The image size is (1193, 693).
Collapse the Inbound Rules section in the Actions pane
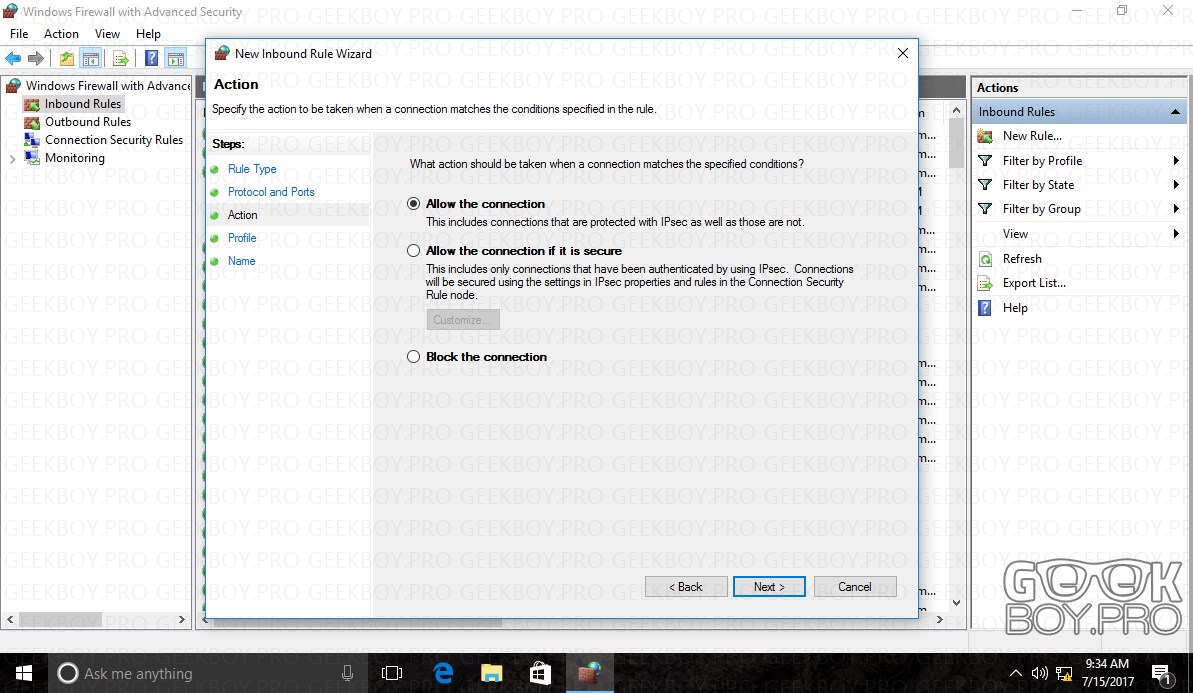(1176, 112)
